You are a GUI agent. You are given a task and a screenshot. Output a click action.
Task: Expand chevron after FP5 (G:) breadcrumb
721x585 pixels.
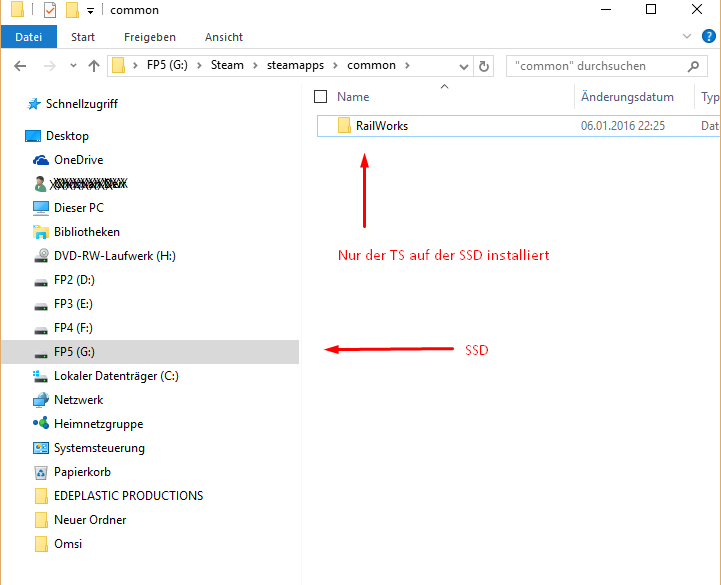[x=199, y=65]
